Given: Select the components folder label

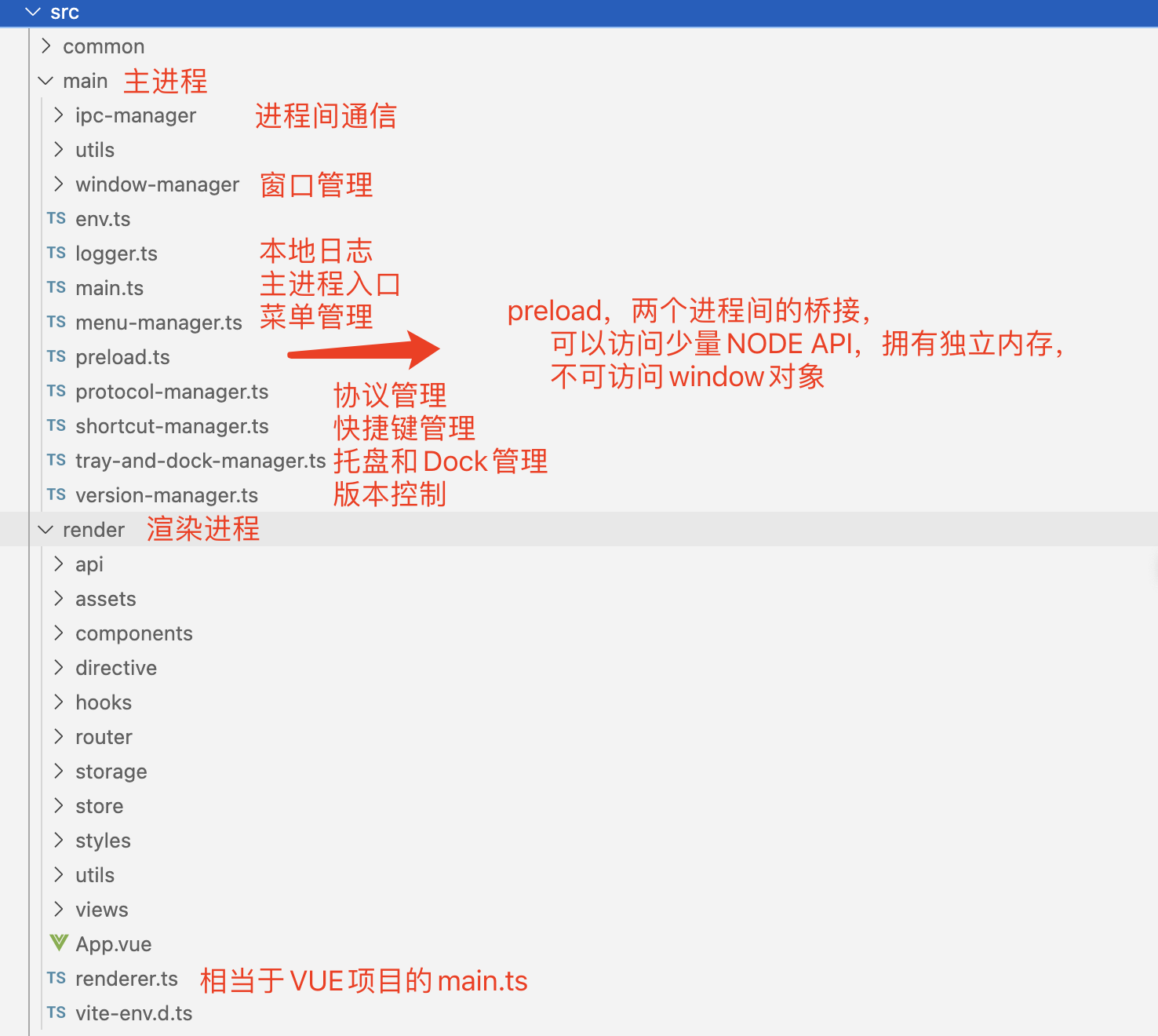Looking at the screenshot, I should [x=133, y=634].
